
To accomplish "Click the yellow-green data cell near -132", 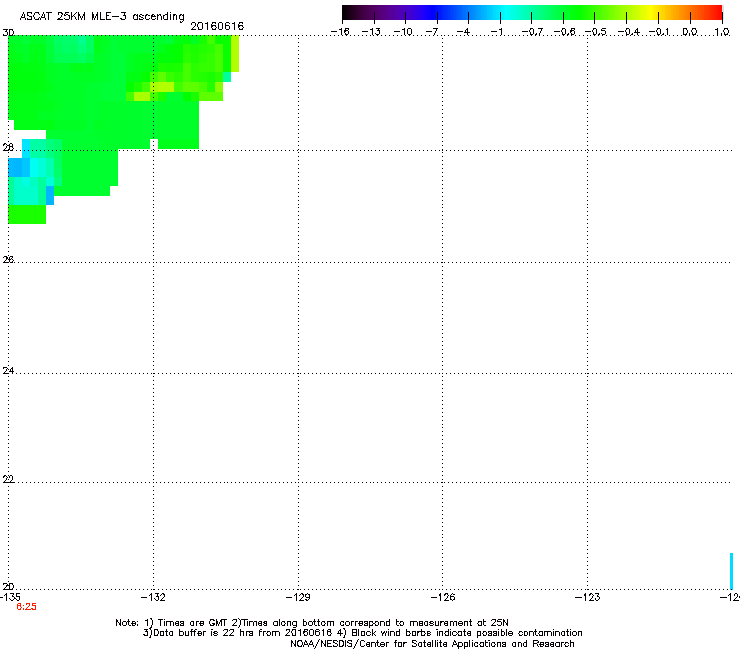I will [x=162, y=87].
